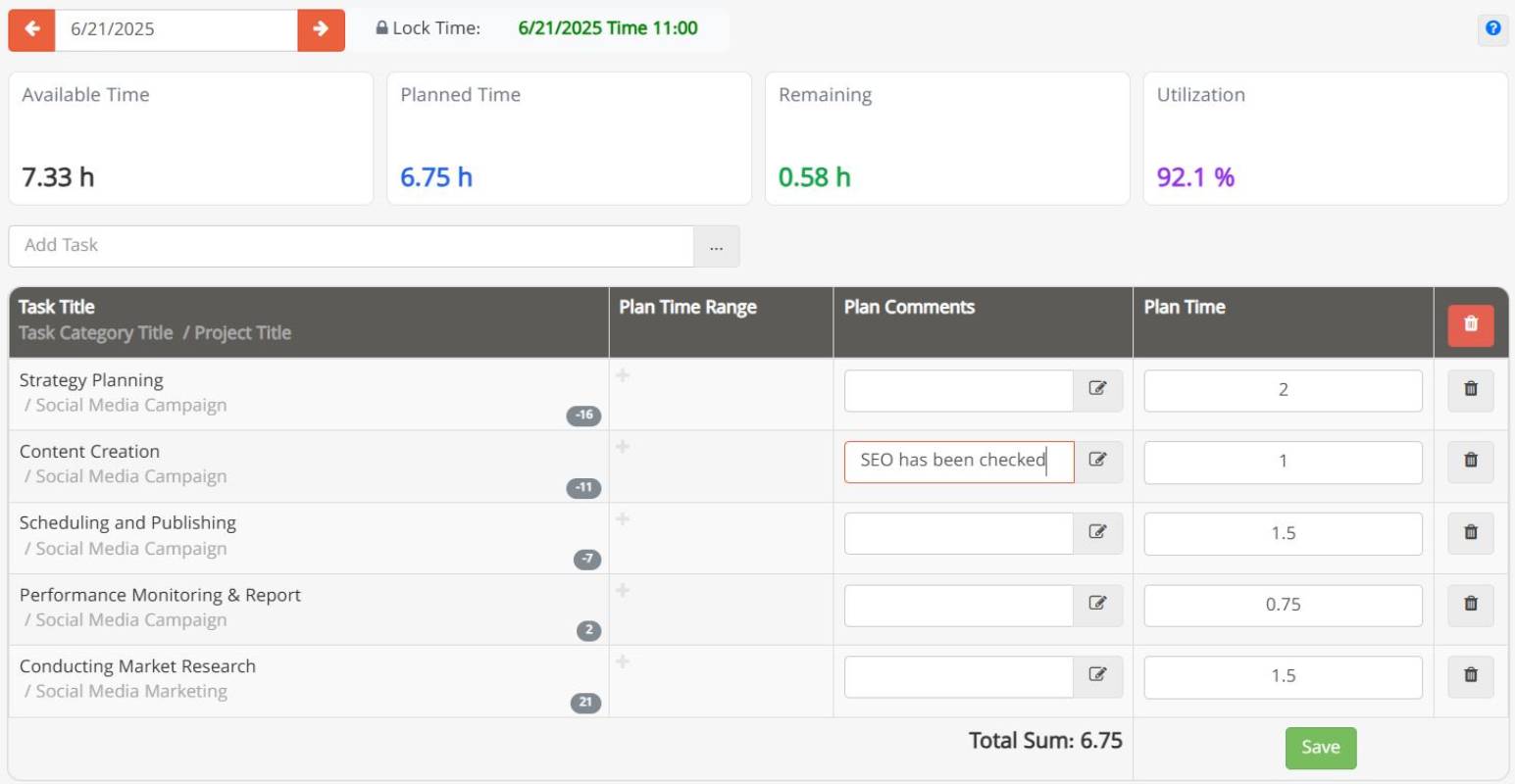The height and width of the screenshot is (784, 1515).
Task: Open task browser ellipsis button
Action: click(716, 247)
